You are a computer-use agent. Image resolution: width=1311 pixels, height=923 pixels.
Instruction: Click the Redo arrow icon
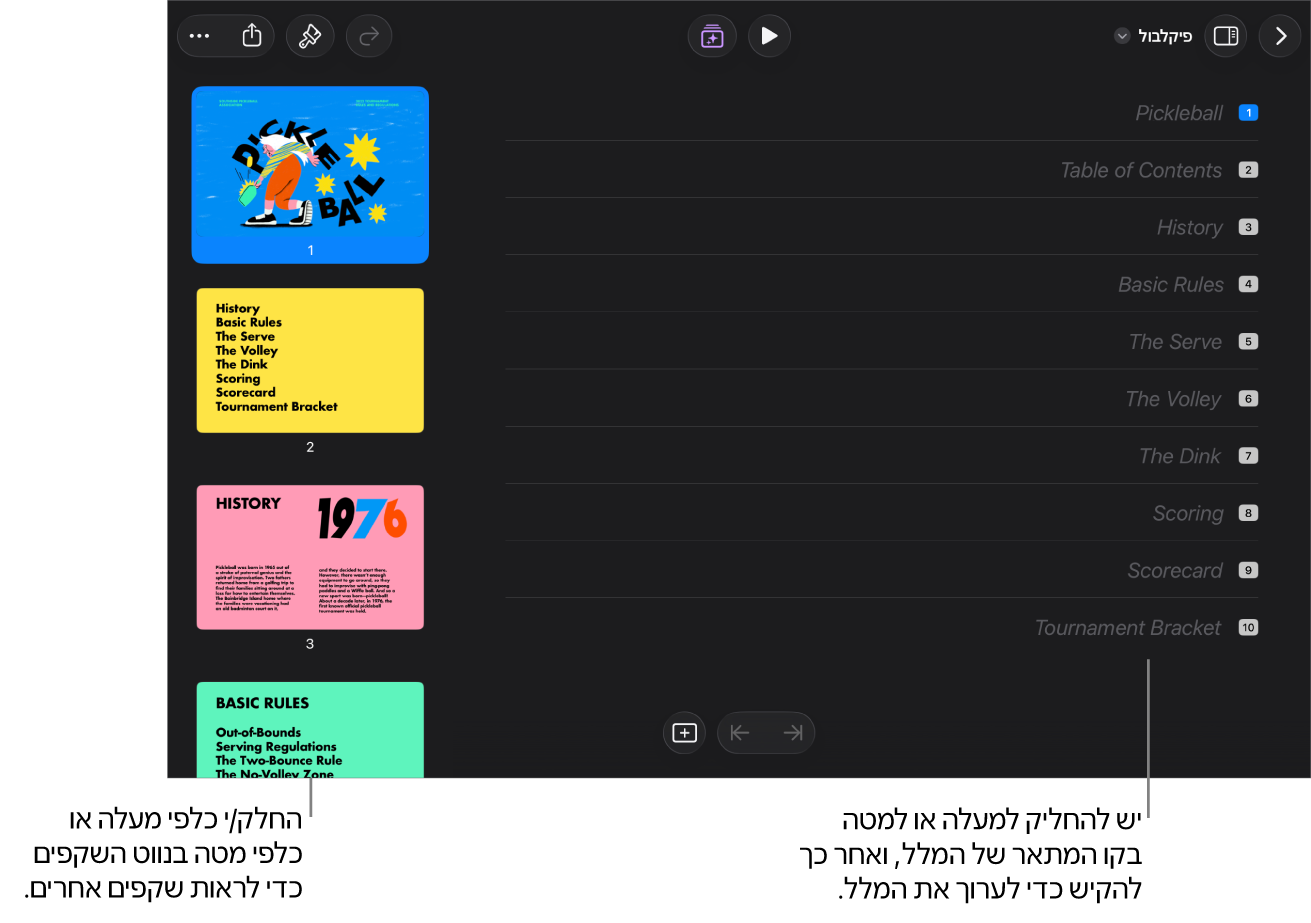(x=369, y=36)
